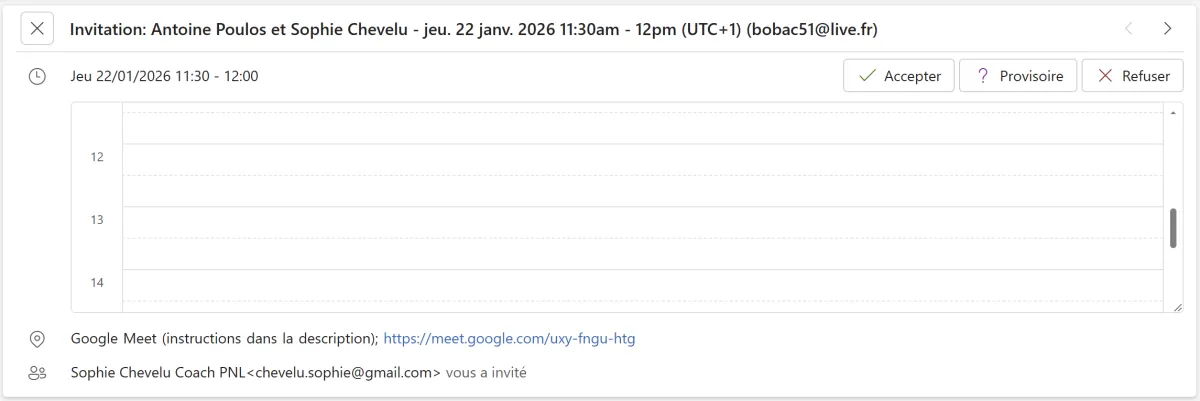Image resolution: width=1200 pixels, height=401 pixels.
Task: Go to the previous item arrow
Action: coord(1129,29)
